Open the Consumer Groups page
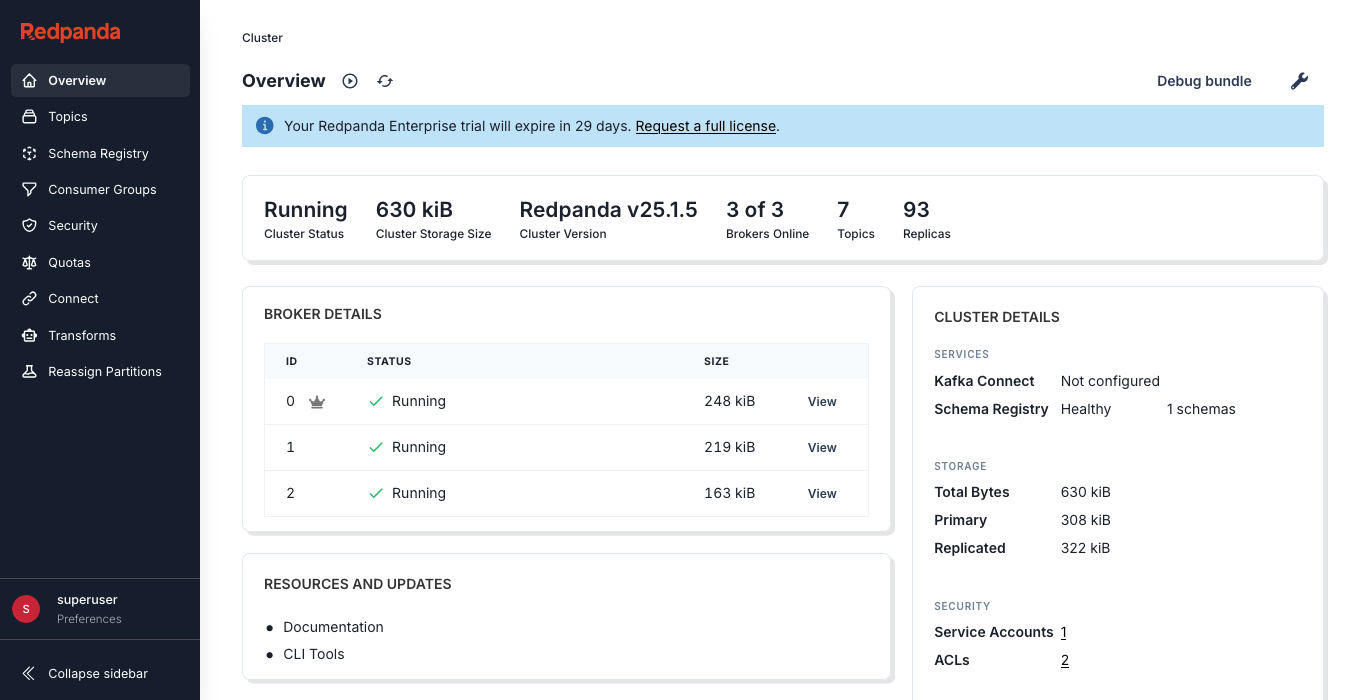The image size is (1366, 700). 102,190
